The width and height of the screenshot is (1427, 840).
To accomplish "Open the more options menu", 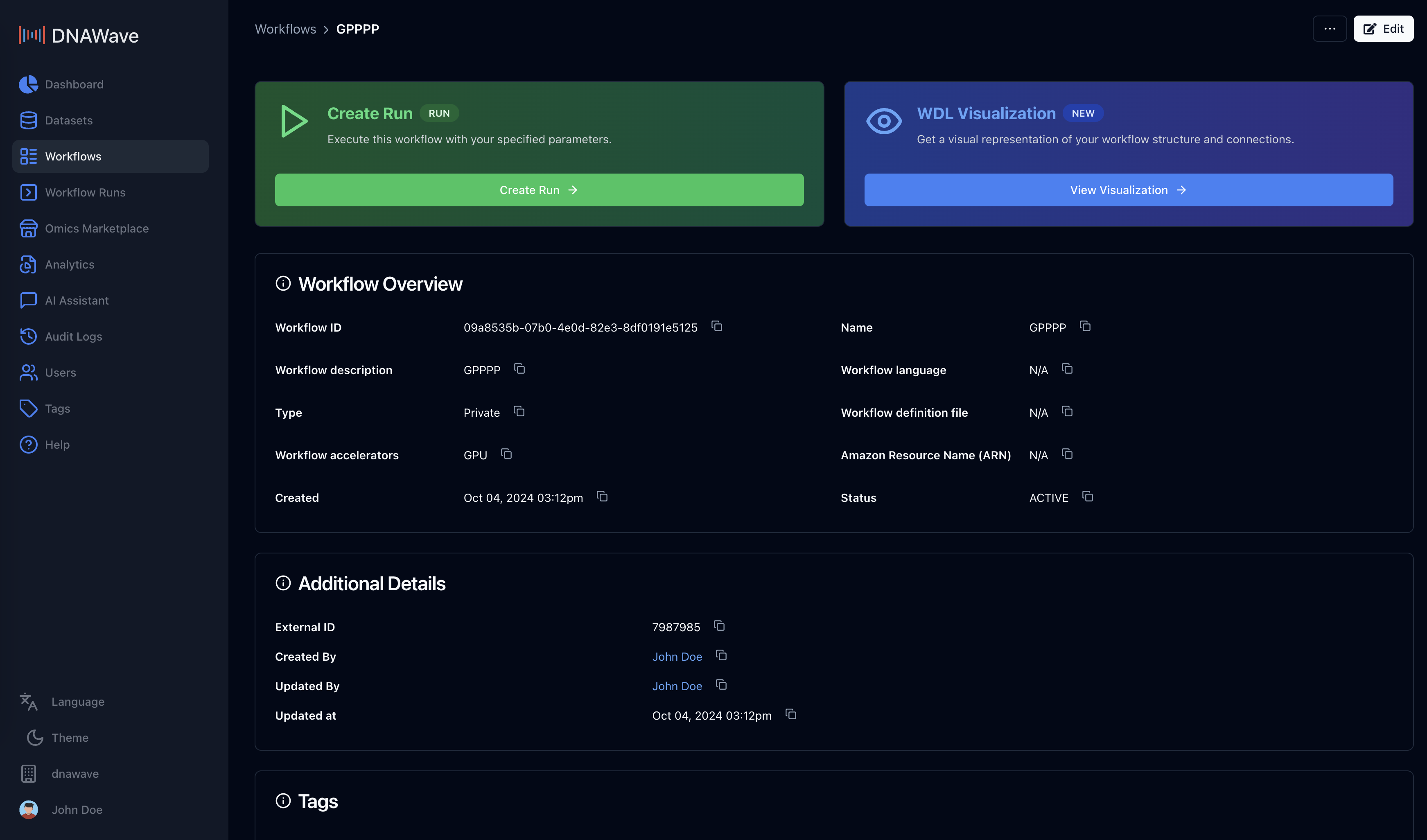I will [1330, 28].
